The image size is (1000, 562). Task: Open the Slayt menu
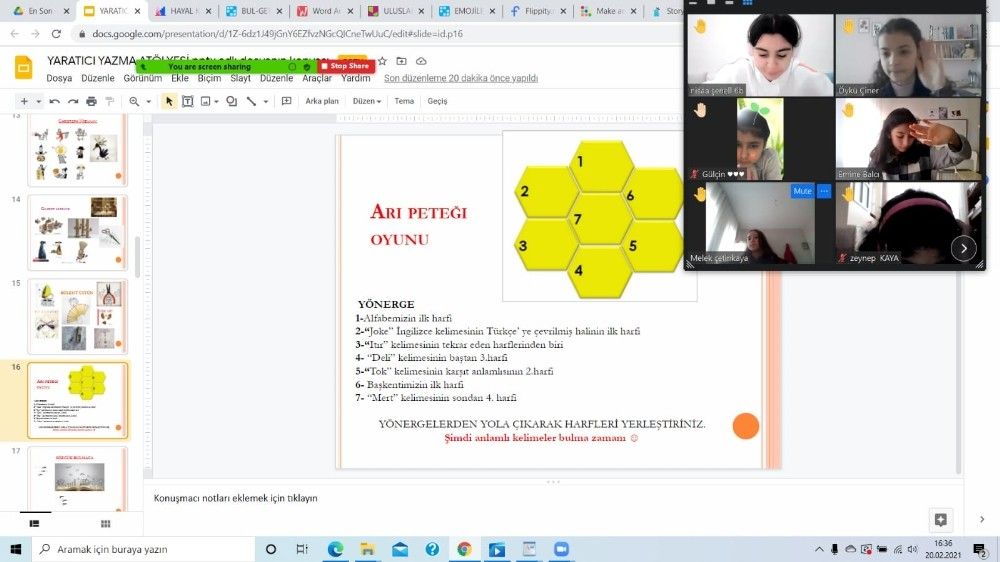coord(240,78)
